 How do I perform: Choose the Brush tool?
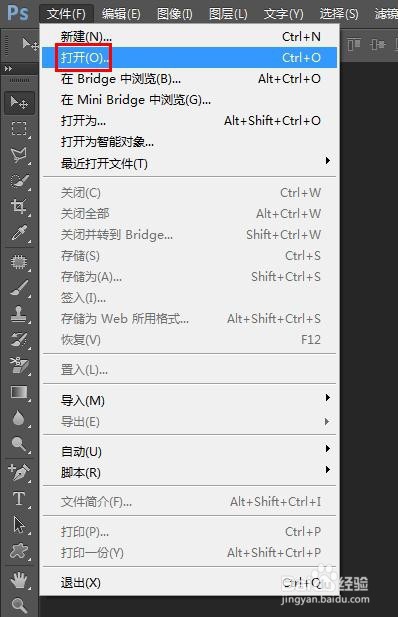[19, 288]
